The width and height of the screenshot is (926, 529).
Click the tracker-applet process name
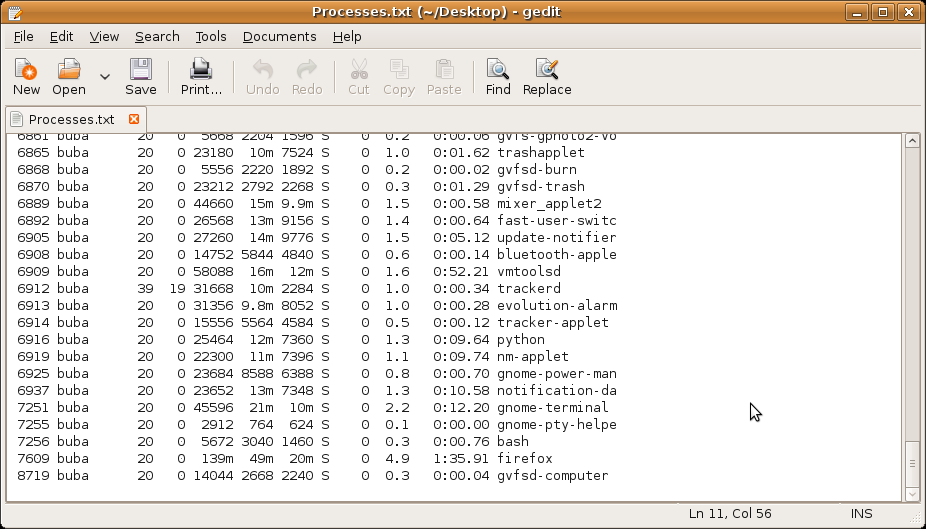pyautogui.click(x=553, y=323)
